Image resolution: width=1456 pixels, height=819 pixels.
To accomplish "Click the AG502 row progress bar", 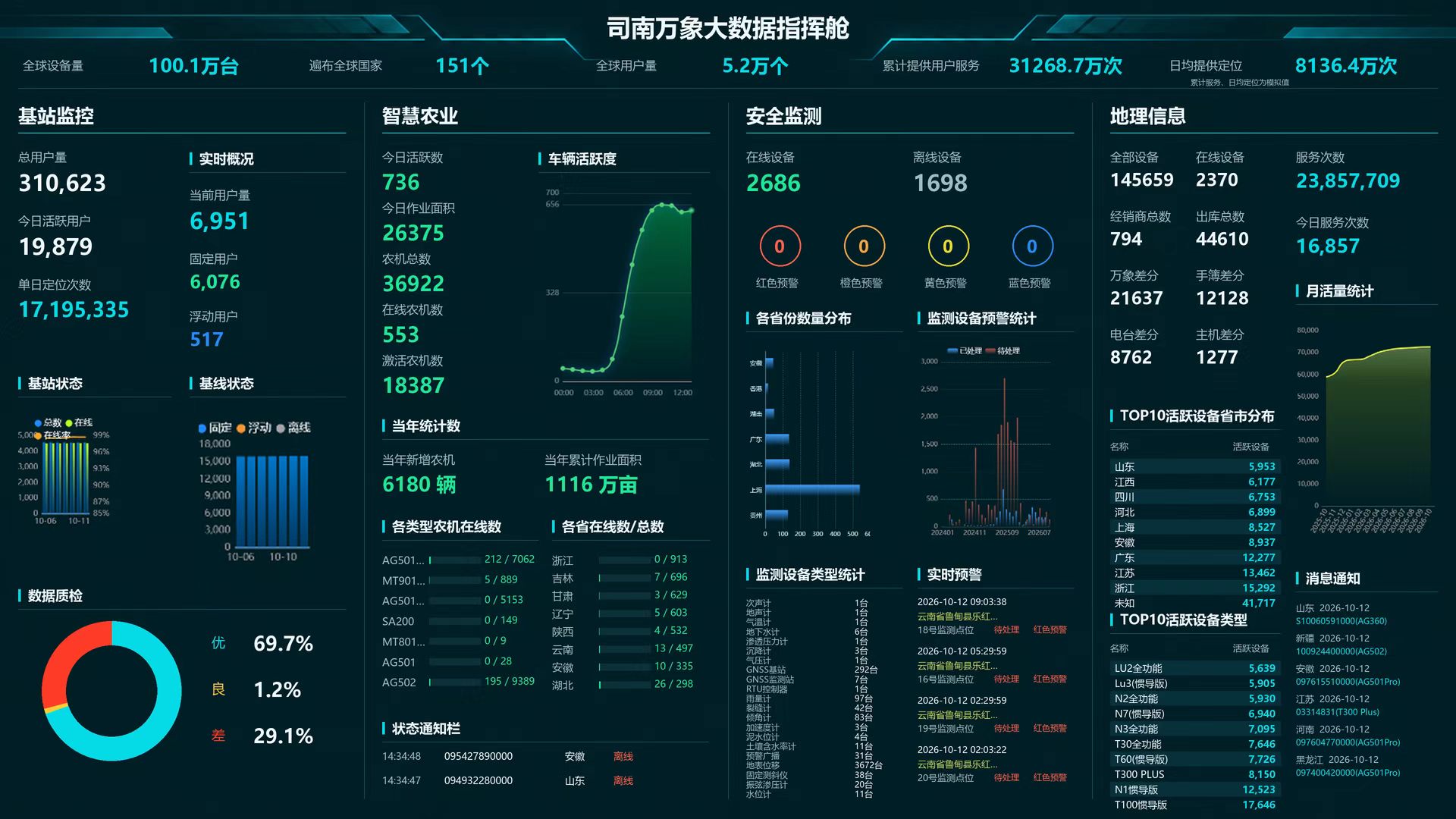I will [x=455, y=682].
